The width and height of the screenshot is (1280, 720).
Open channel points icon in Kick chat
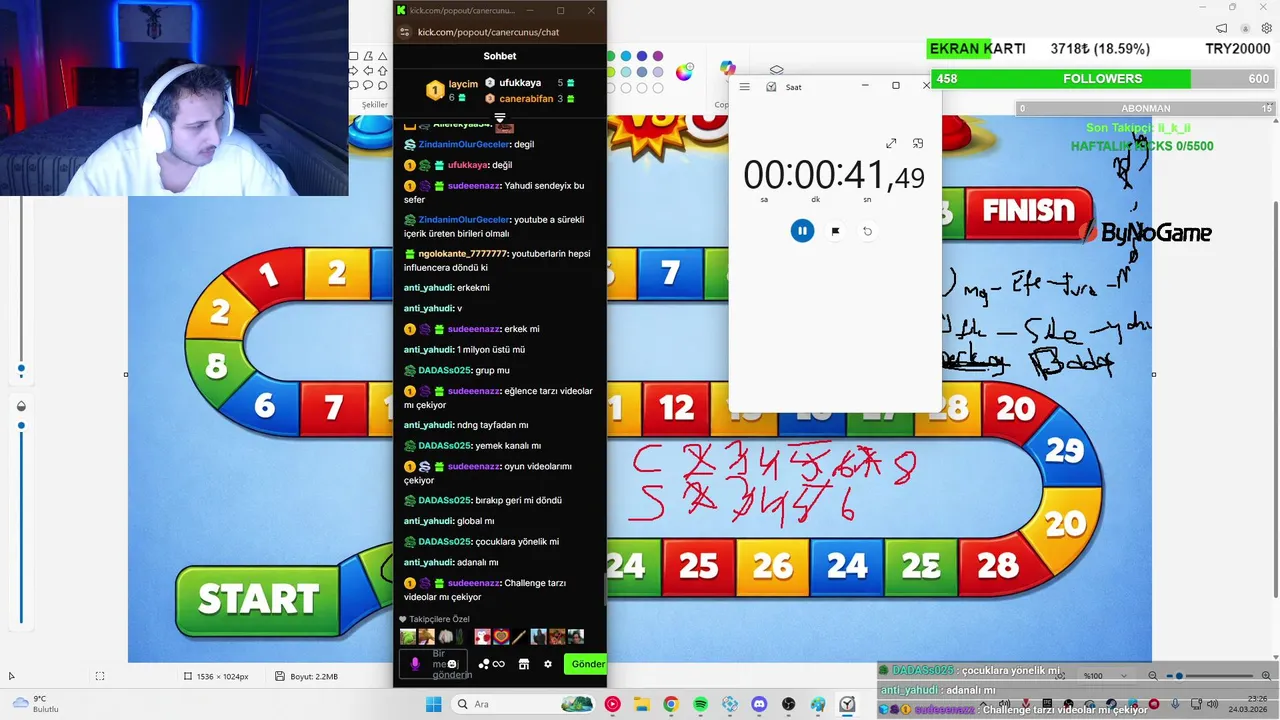pyautogui.click(x=491, y=664)
